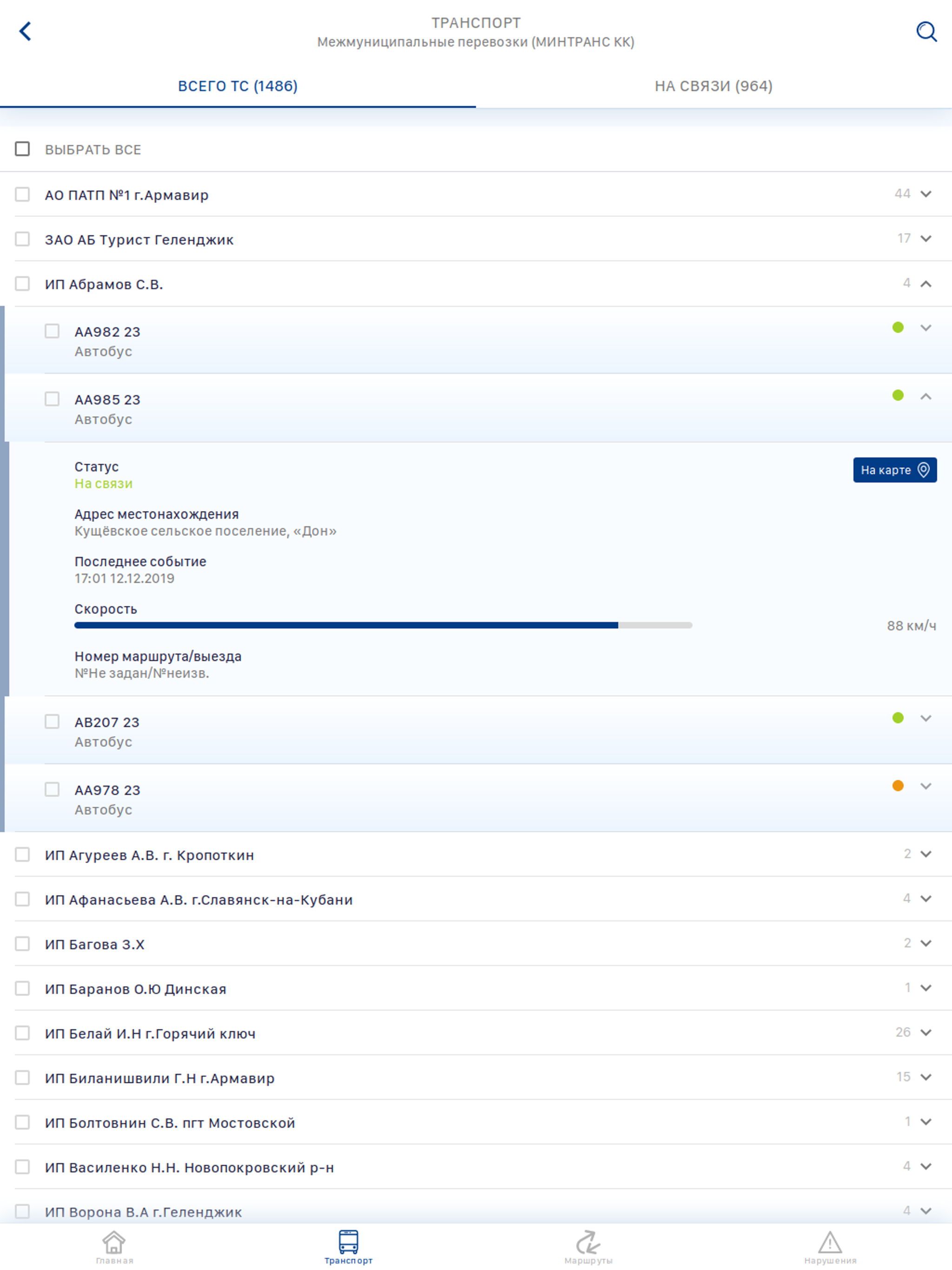Image resolution: width=952 pixels, height=1270 pixels.
Task: Select vehicle АА978 23 checkbox
Action: tap(52, 789)
